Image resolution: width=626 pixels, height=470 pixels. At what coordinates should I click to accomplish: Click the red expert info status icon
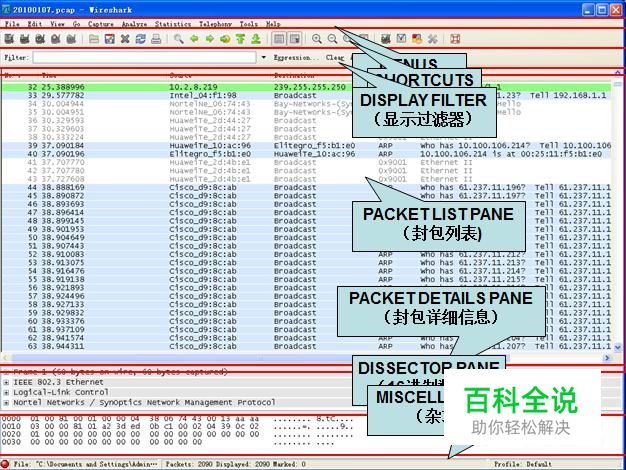pos(5,464)
